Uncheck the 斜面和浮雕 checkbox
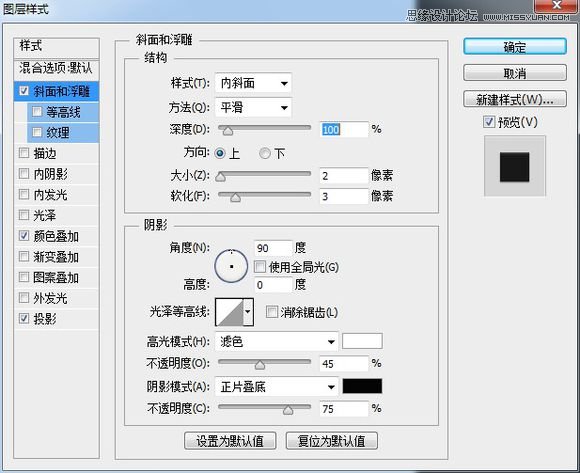 point(24,91)
